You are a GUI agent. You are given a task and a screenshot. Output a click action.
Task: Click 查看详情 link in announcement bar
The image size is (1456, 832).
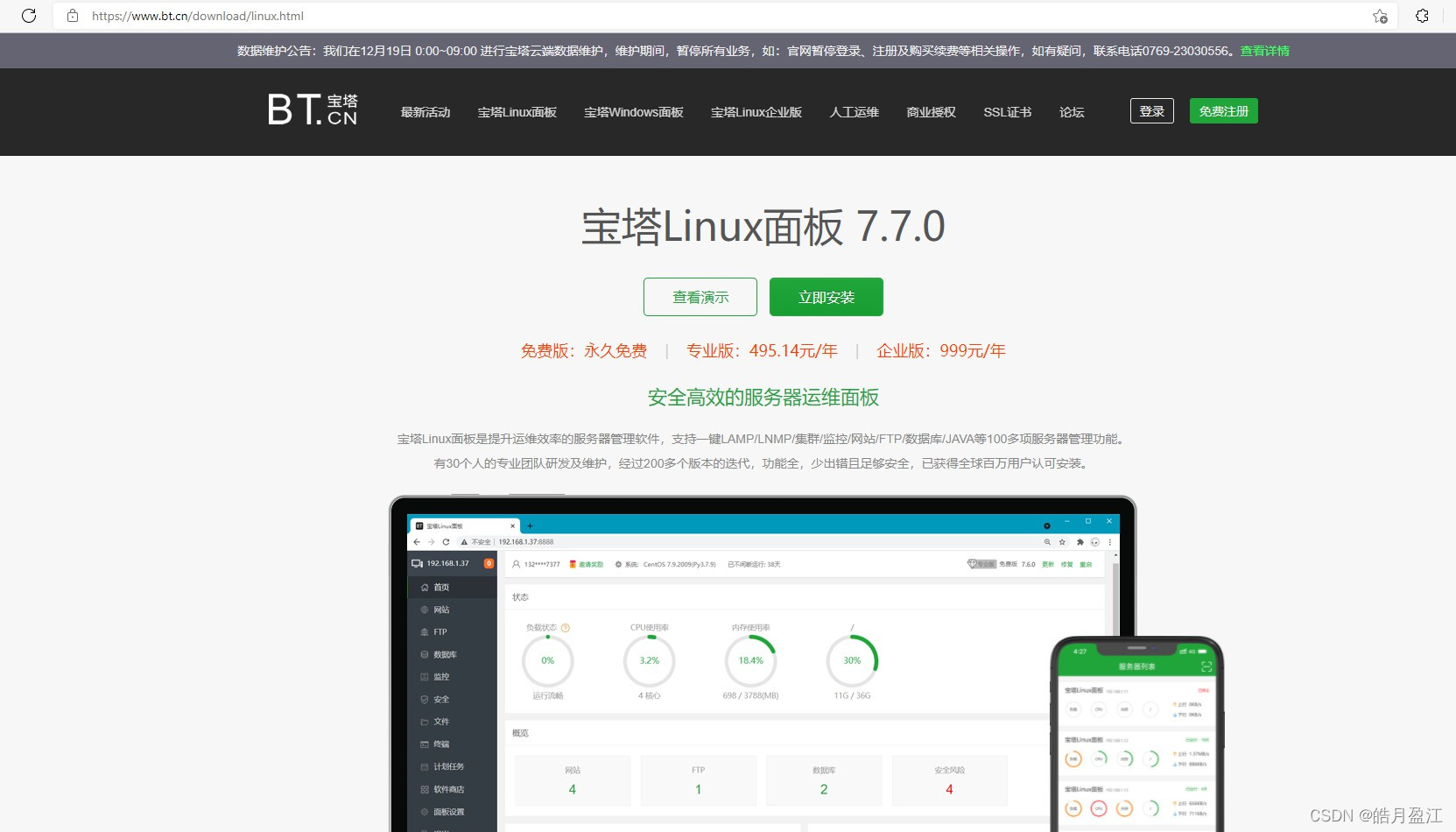1265,51
